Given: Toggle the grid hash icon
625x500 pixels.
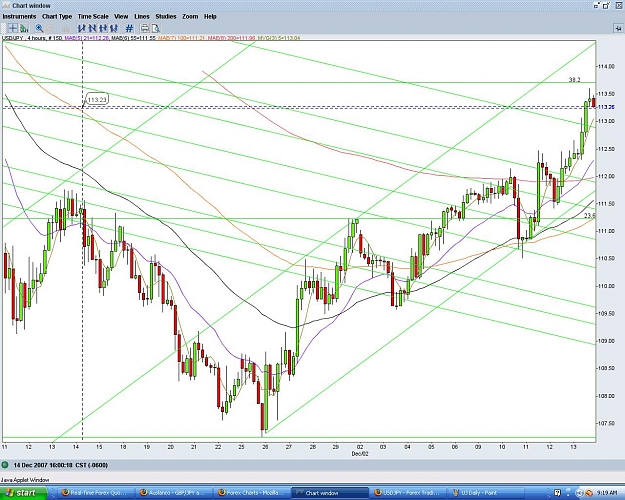Looking at the screenshot, I should coord(129,28).
